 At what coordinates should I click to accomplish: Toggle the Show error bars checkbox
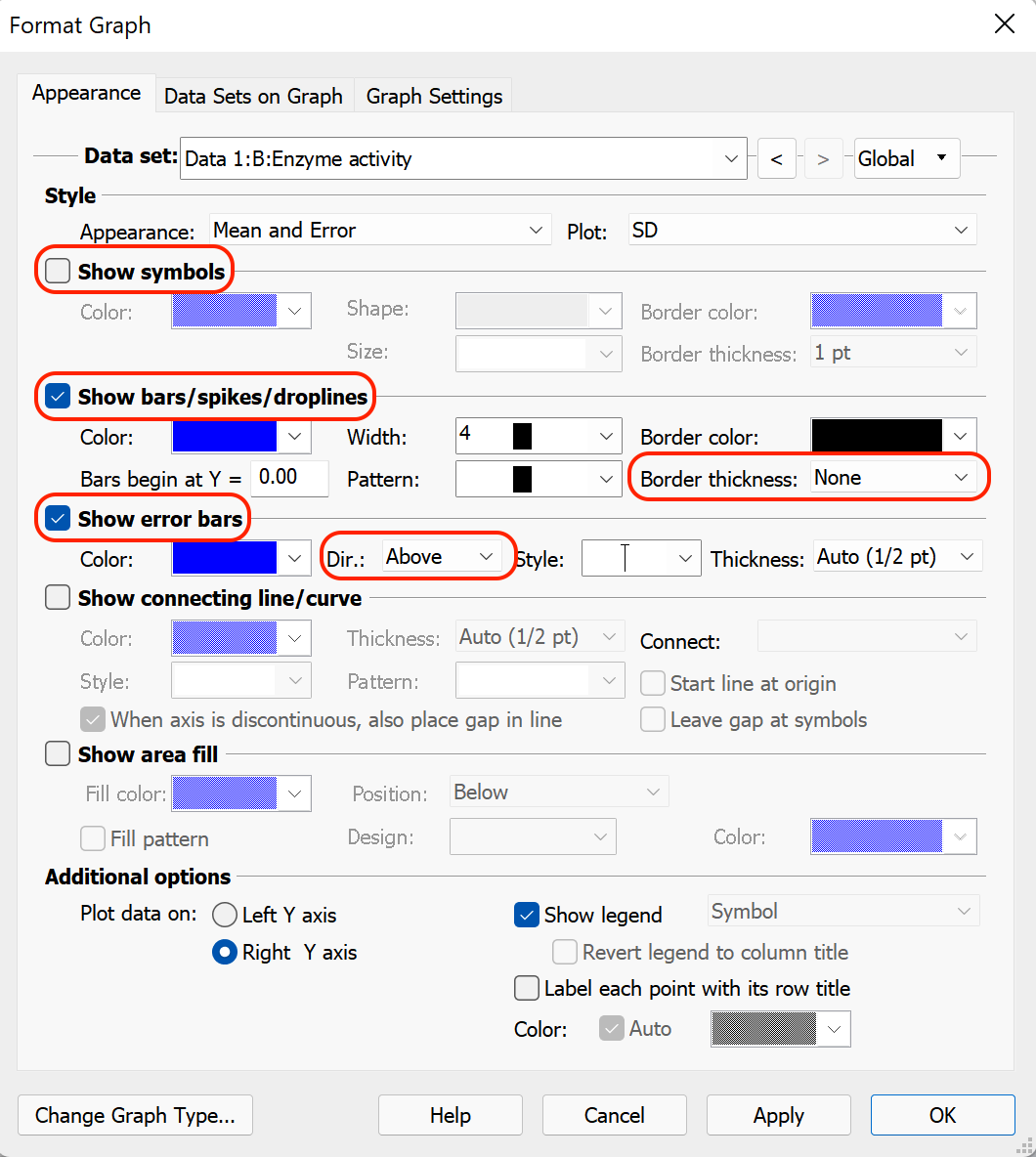click(59, 519)
